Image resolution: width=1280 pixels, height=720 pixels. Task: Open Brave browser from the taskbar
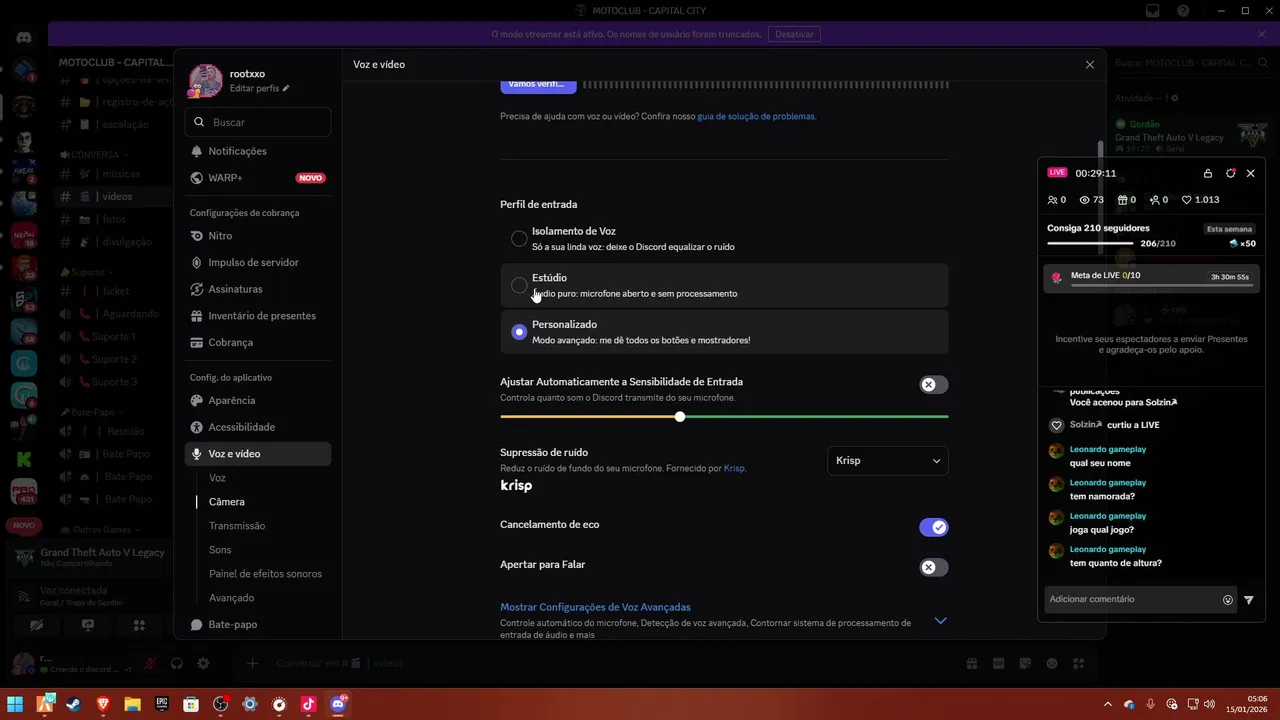tap(103, 704)
